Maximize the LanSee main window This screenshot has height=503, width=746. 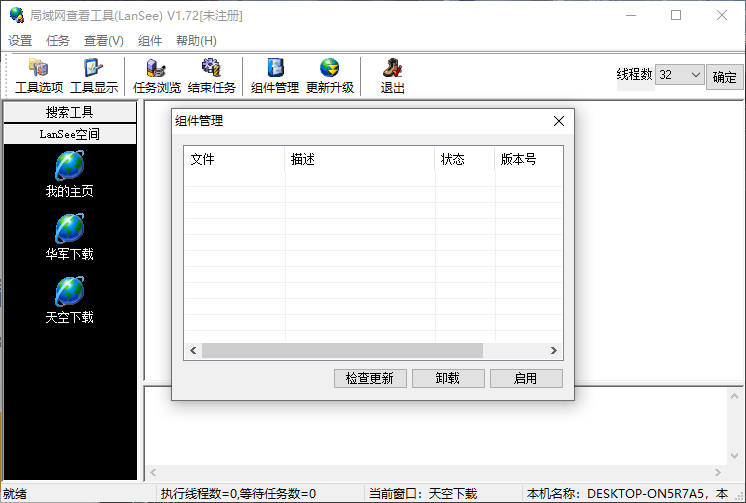click(x=676, y=15)
